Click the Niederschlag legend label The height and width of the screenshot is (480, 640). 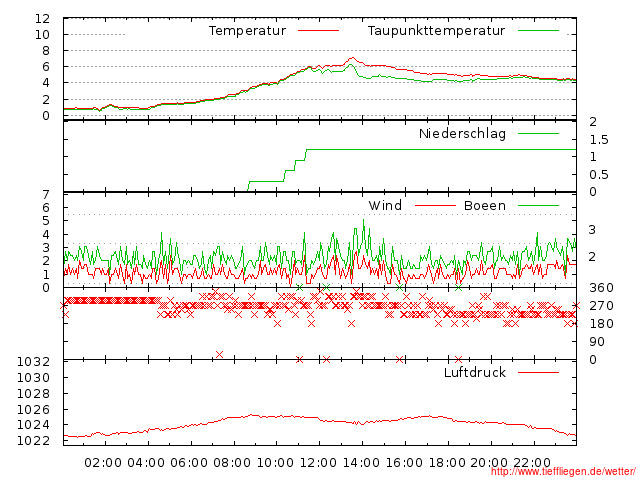(x=462, y=134)
